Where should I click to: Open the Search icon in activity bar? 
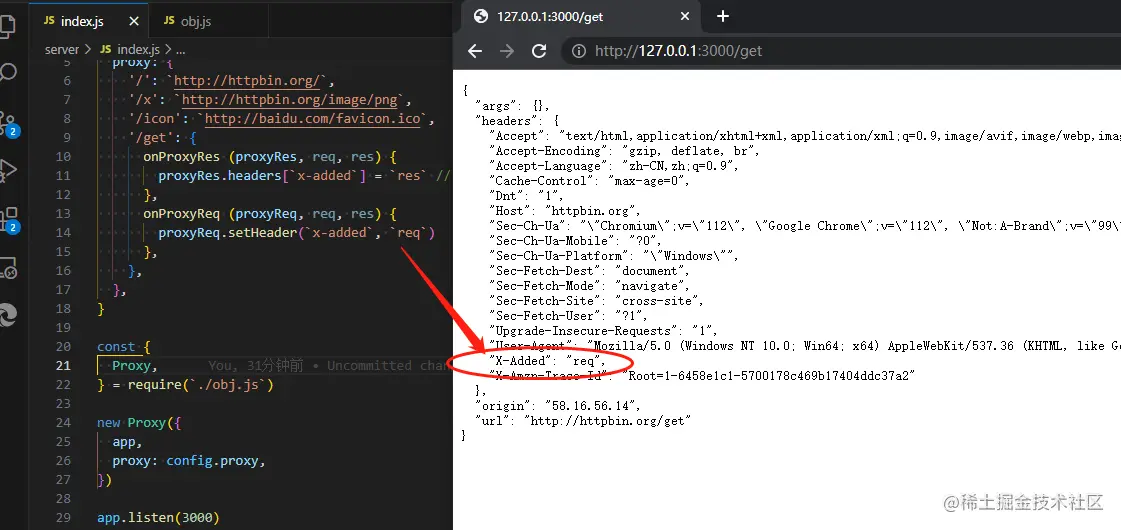pos(8,72)
